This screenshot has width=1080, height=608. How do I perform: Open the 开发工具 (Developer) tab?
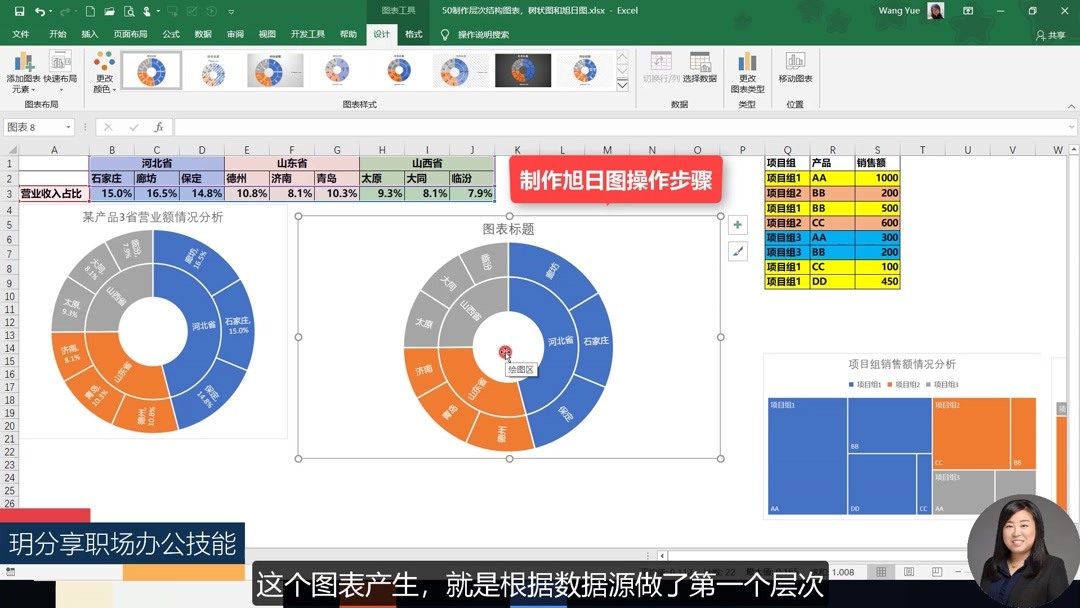[x=307, y=33]
